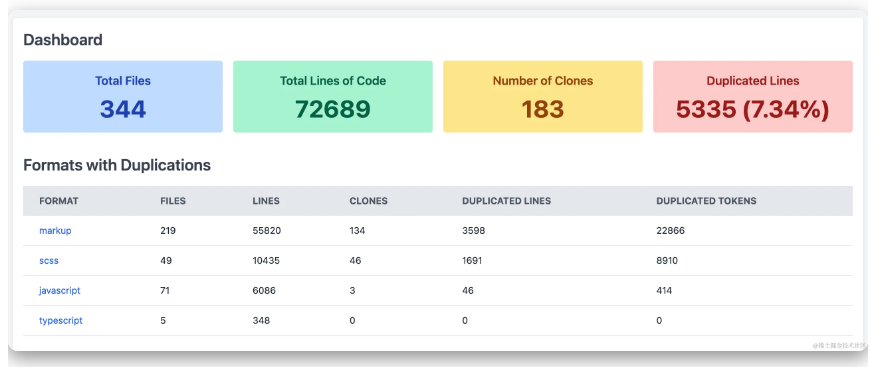Open the typescript format link
Screen dimensions: 870x367
click(x=60, y=320)
